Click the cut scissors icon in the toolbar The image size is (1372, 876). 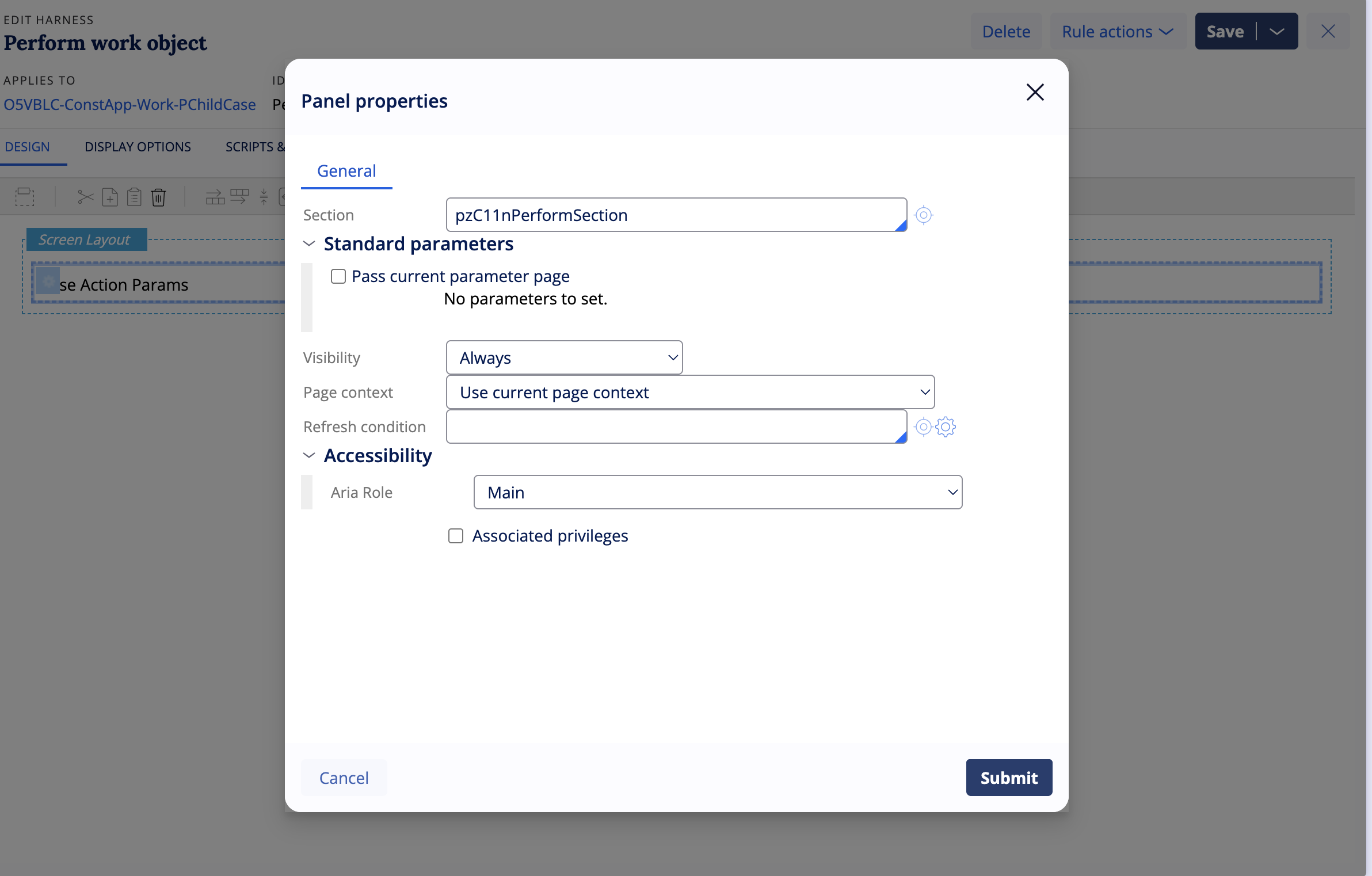(x=85, y=197)
